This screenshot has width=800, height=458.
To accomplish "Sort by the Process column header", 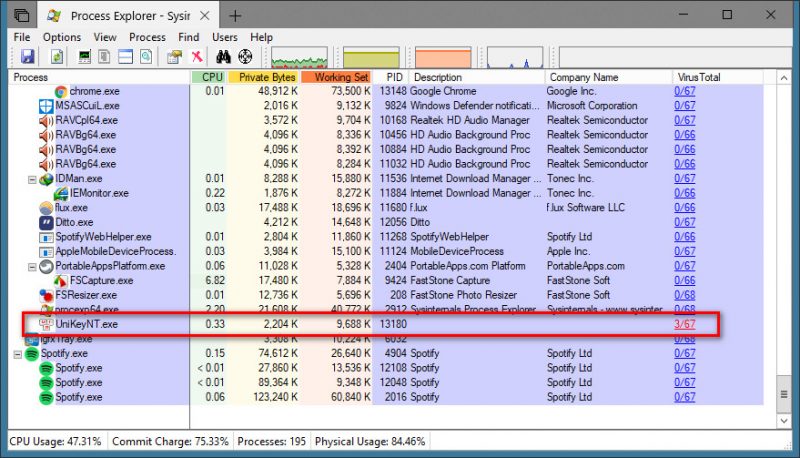I will point(99,77).
